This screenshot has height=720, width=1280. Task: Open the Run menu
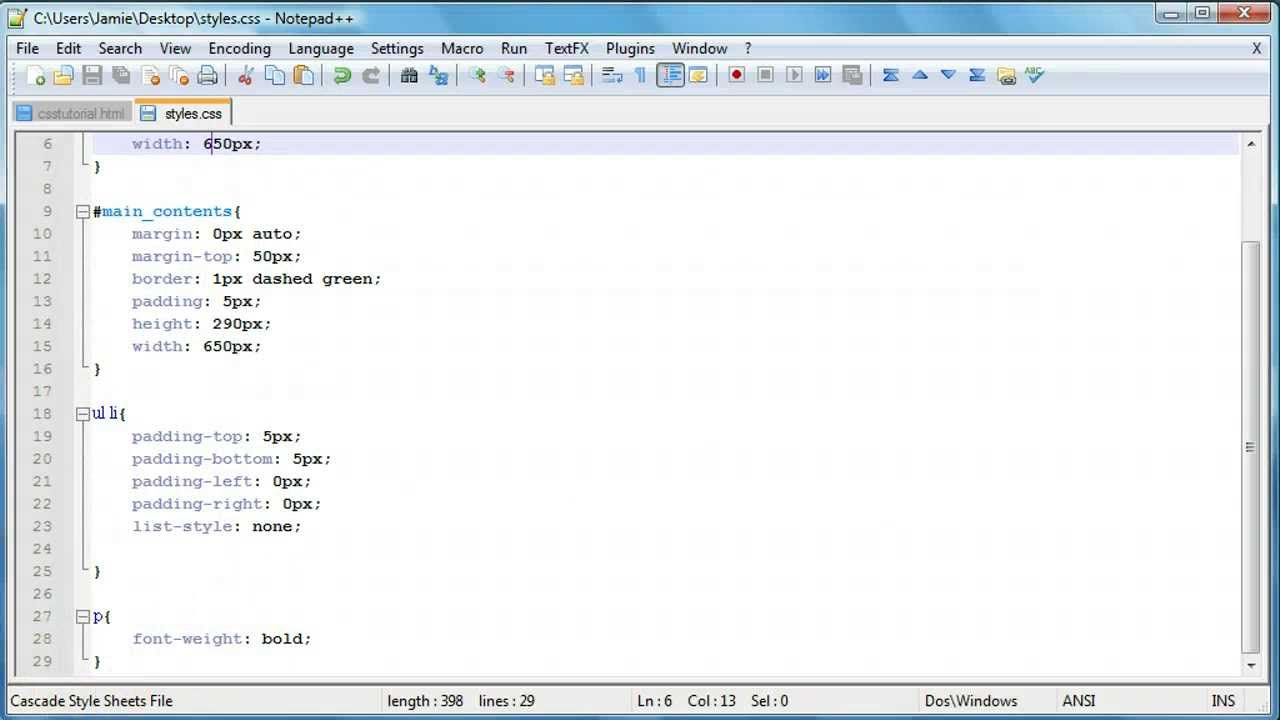pyautogui.click(x=514, y=48)
